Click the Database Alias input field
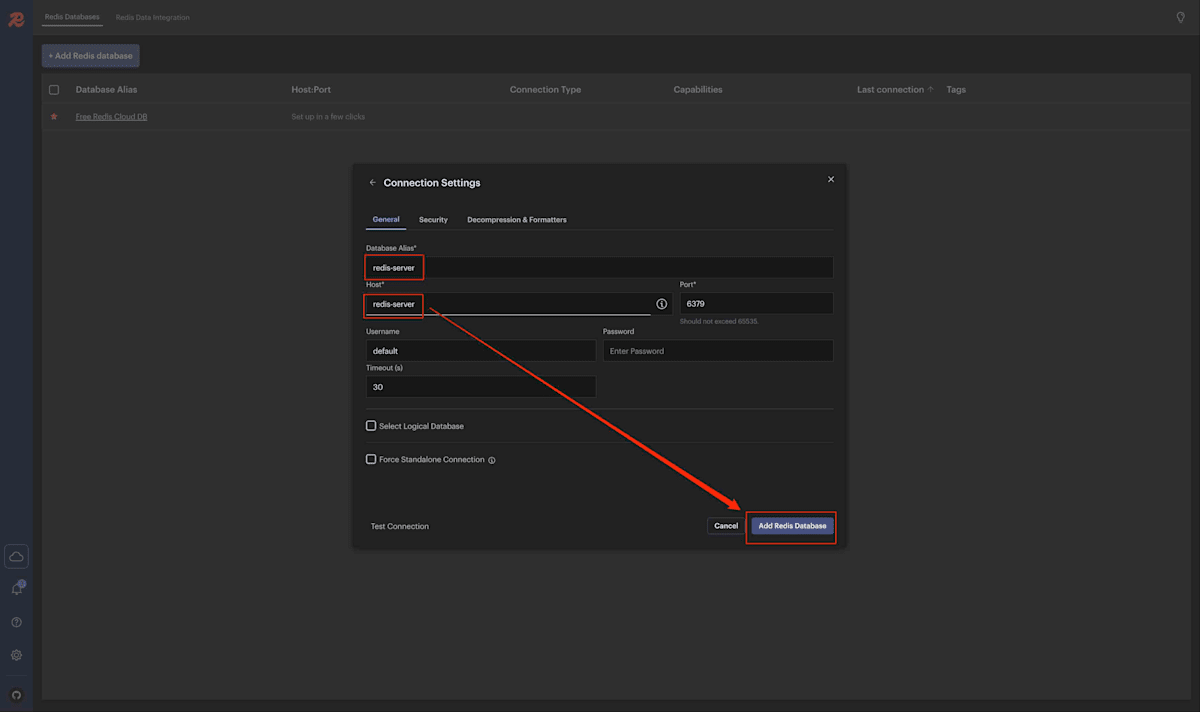Screen dimensions: 1200x712 point(599,268)
